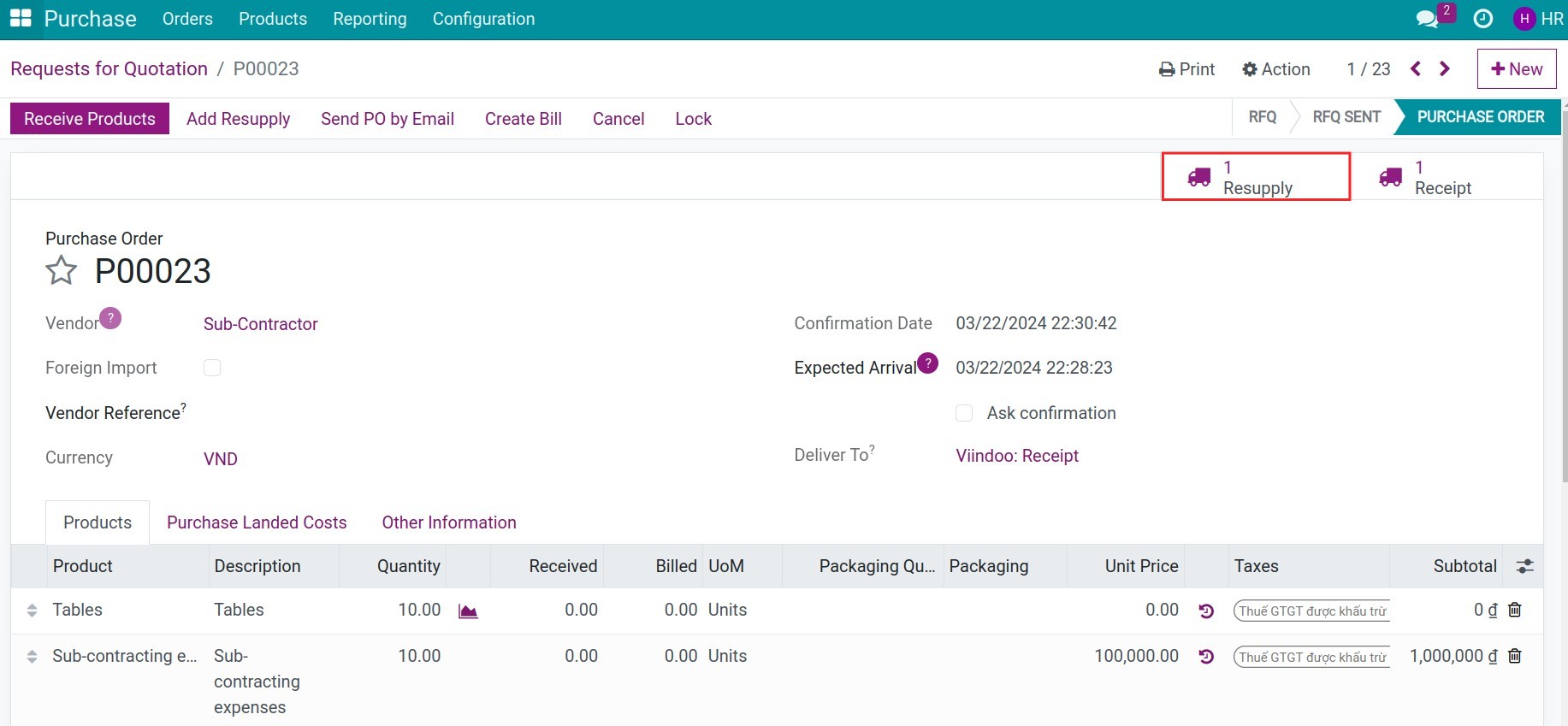Open the activities clock icon

pos(1483,19)
